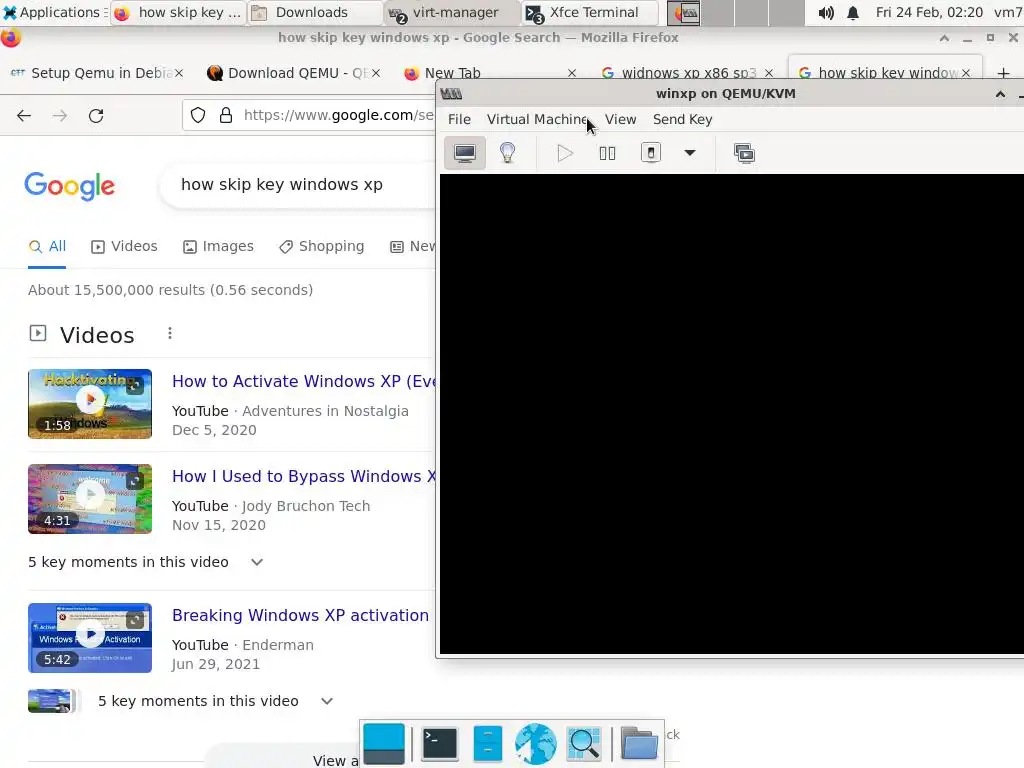Play the 5:42 Windows Activation thumbnail
The height and width of the screenshot is (768, 1024).
click(x=90, y=638)
